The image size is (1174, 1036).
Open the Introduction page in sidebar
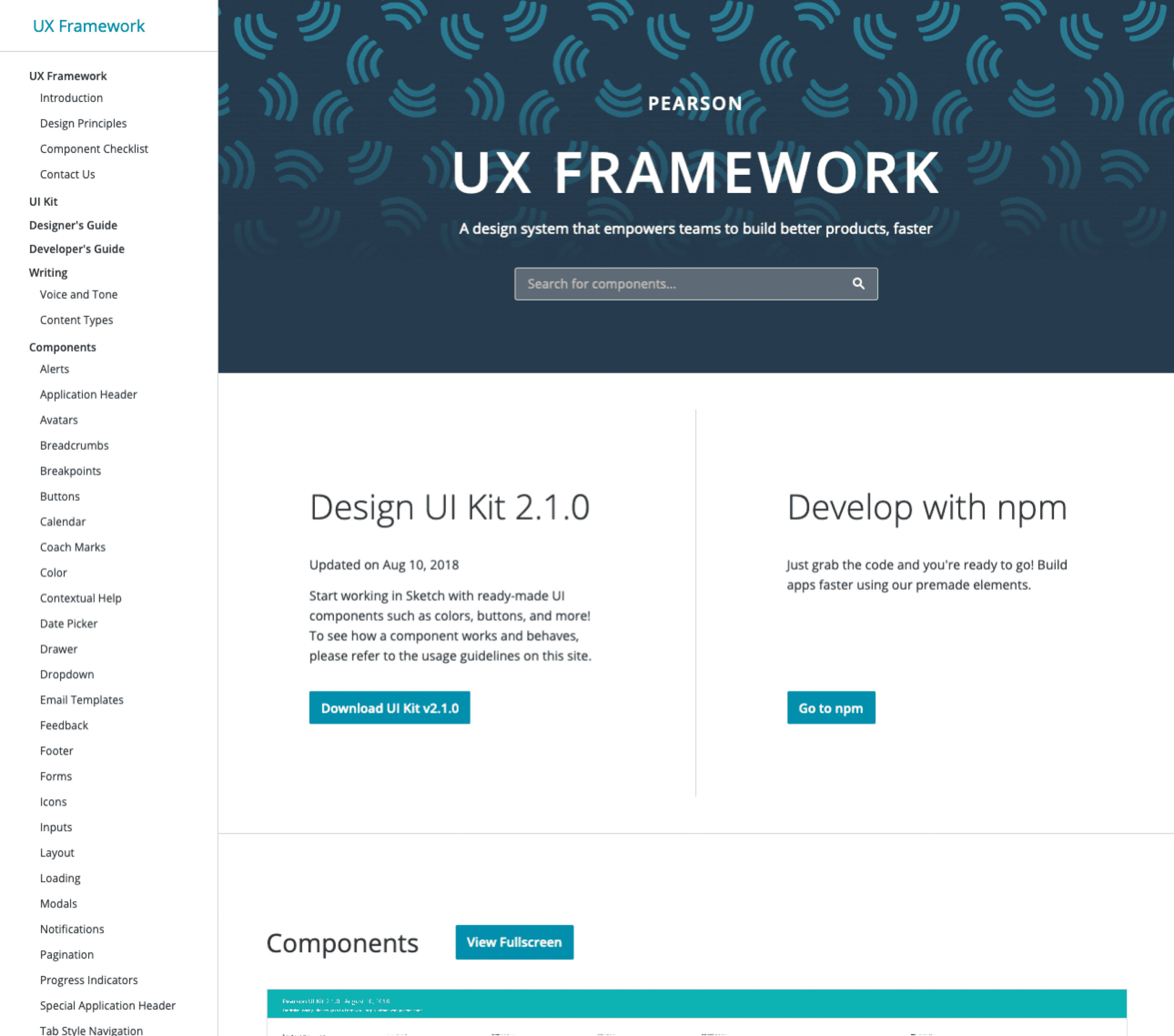point(71,98)
